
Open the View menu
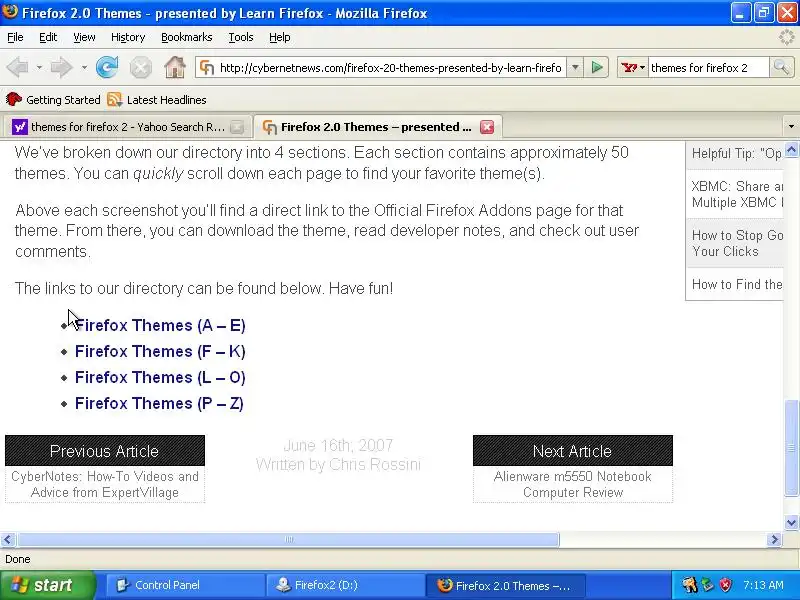[x=84, y=37]
